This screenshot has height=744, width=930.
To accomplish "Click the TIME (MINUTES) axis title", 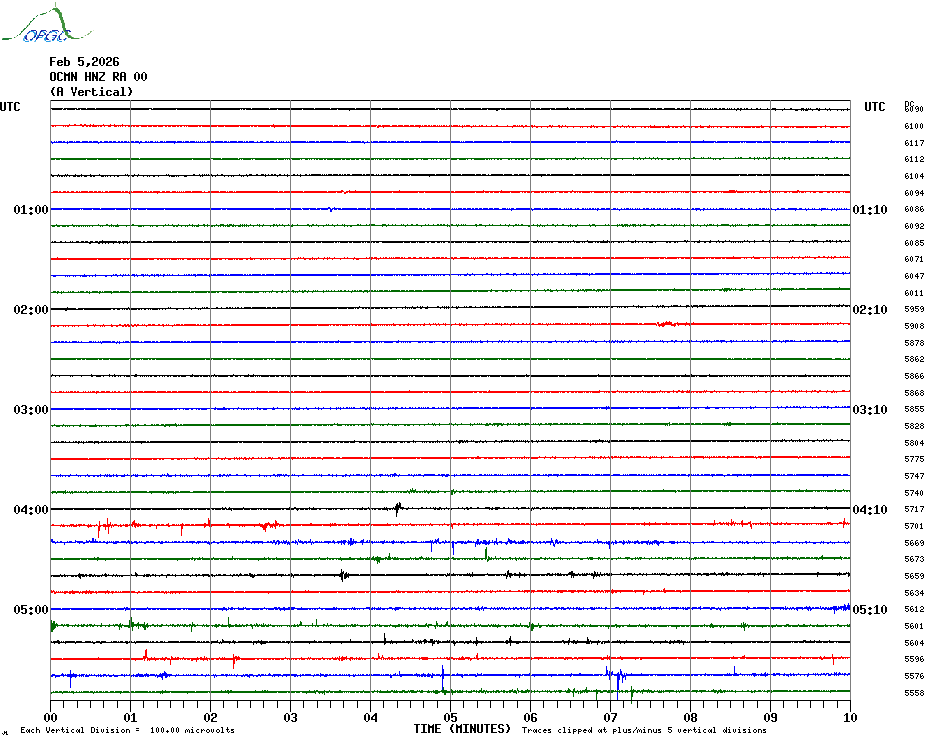I will [462, 729].
